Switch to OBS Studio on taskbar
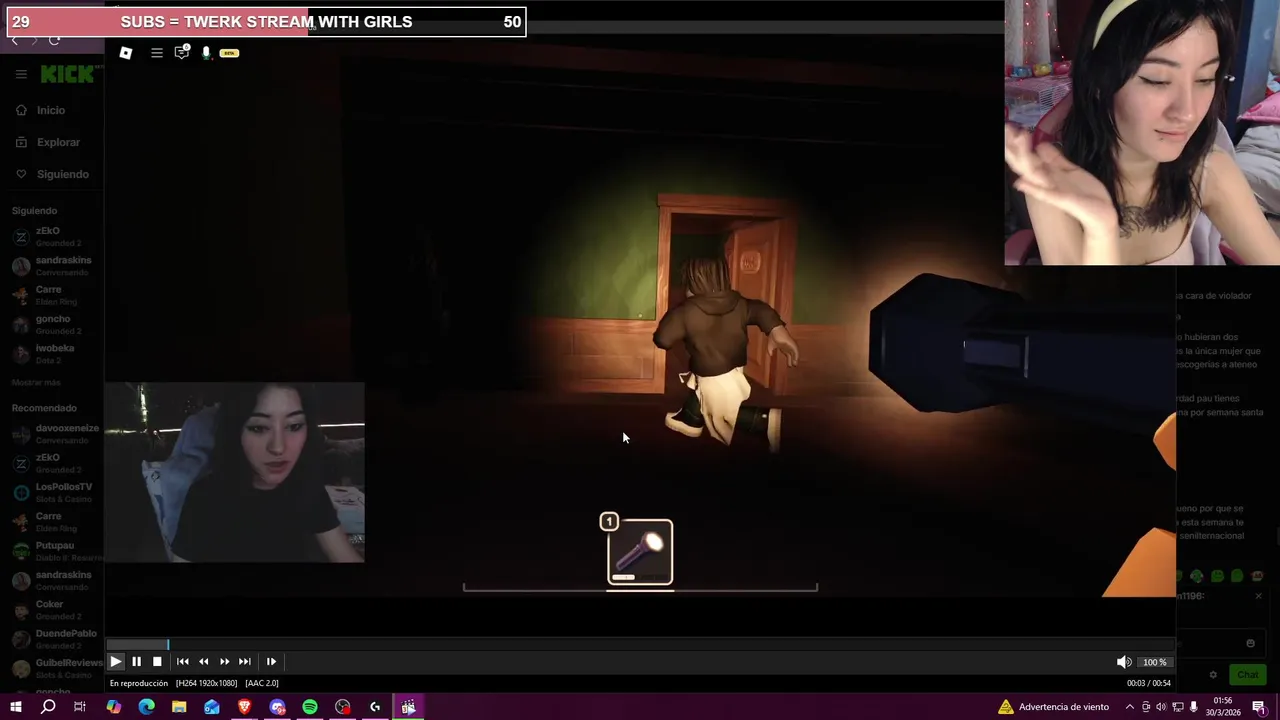 pos(343,707)
